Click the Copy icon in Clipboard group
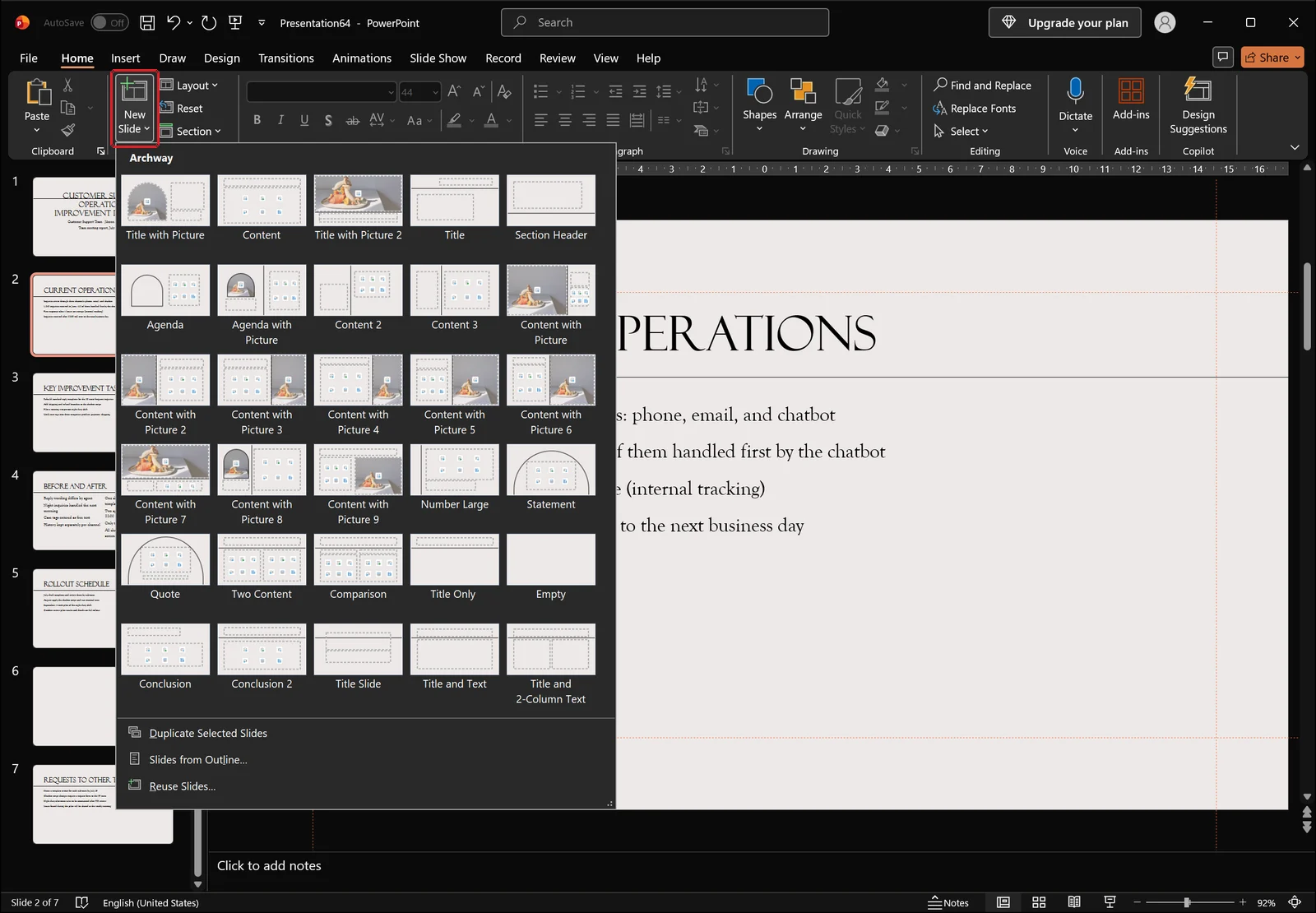 pos(68,108)
